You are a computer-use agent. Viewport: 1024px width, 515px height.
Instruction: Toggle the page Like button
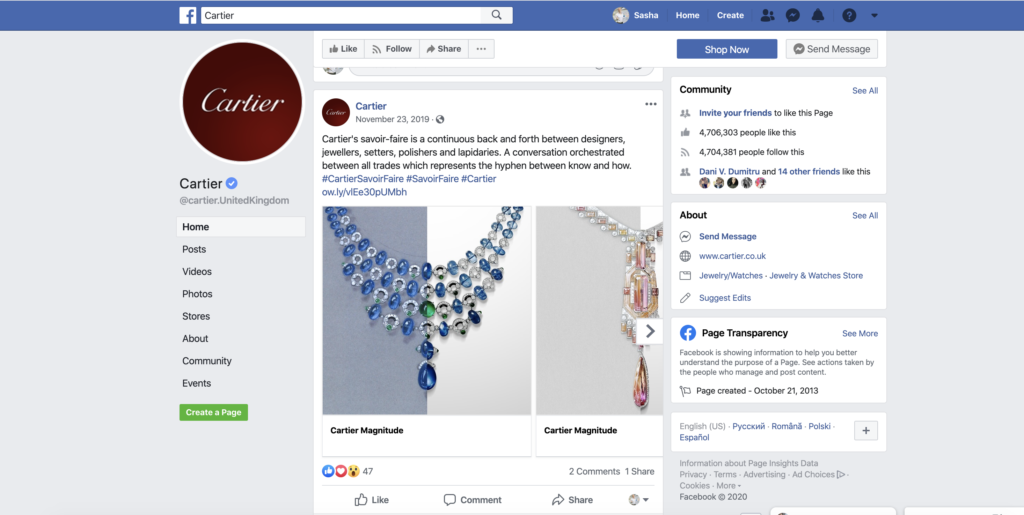coord(344,49)
